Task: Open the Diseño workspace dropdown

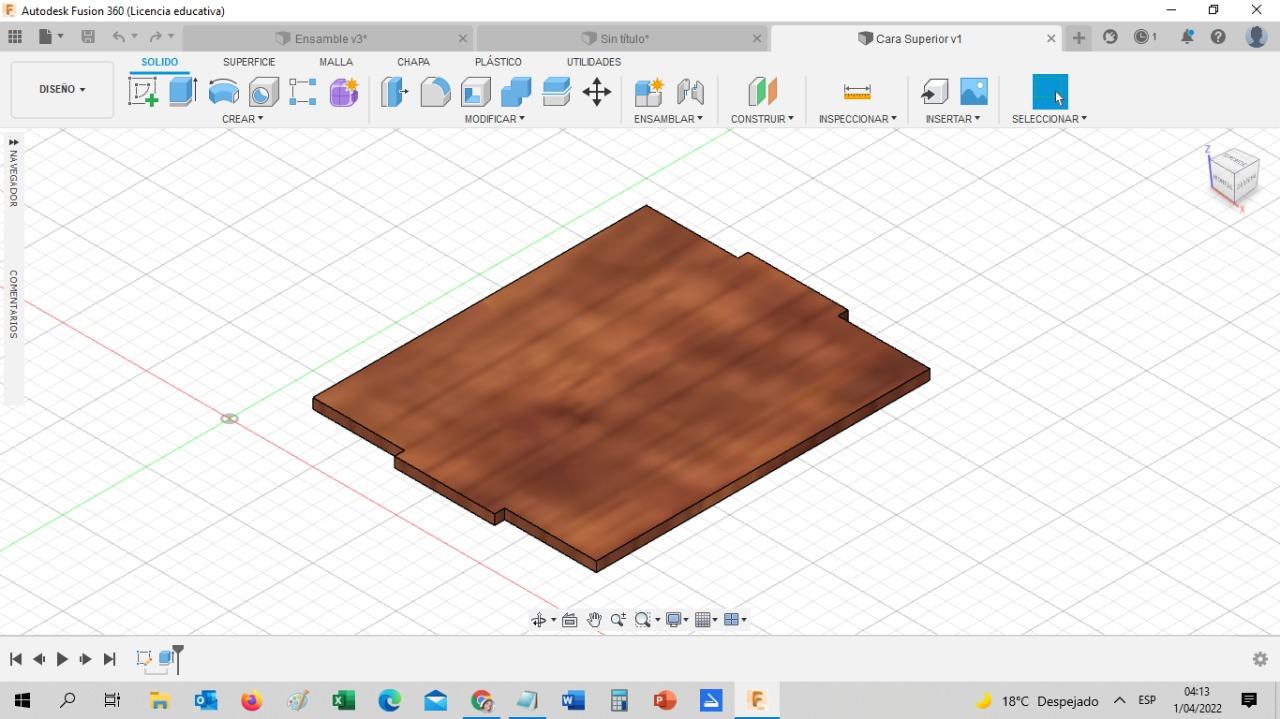Action: (x=62, y=89)
